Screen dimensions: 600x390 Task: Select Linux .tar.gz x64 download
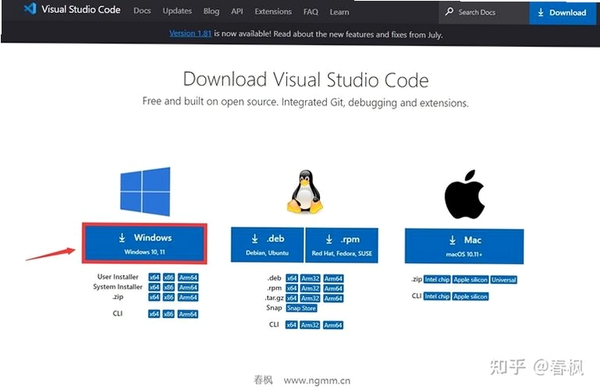click(292, 298)
